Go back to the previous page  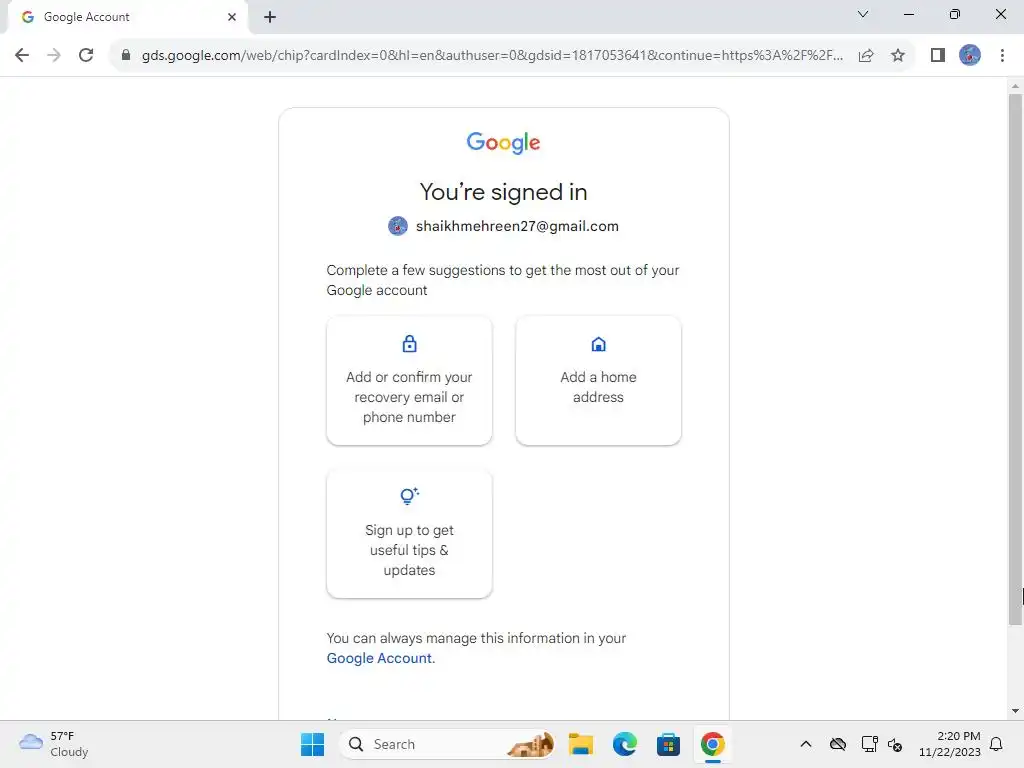22,55
